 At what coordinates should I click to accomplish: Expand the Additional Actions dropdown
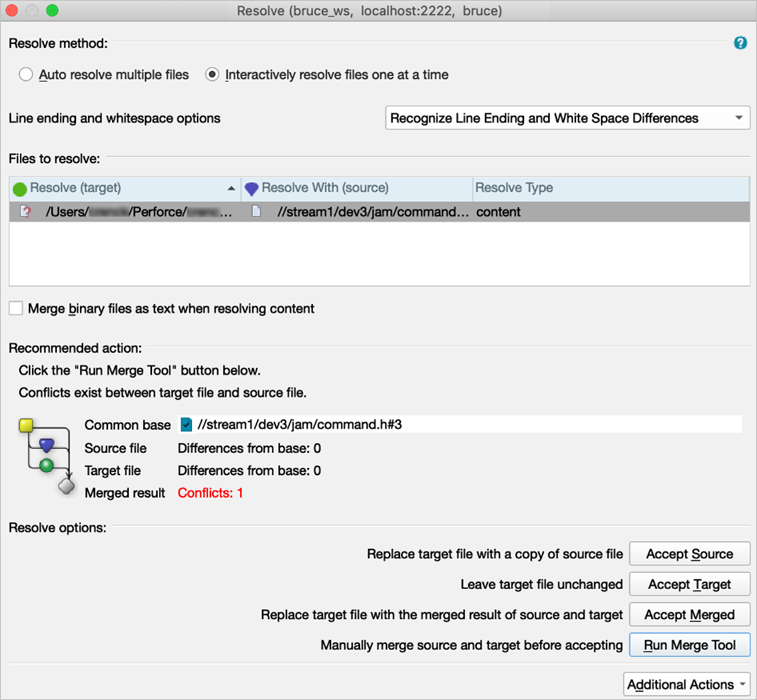(x=686, y=684)
